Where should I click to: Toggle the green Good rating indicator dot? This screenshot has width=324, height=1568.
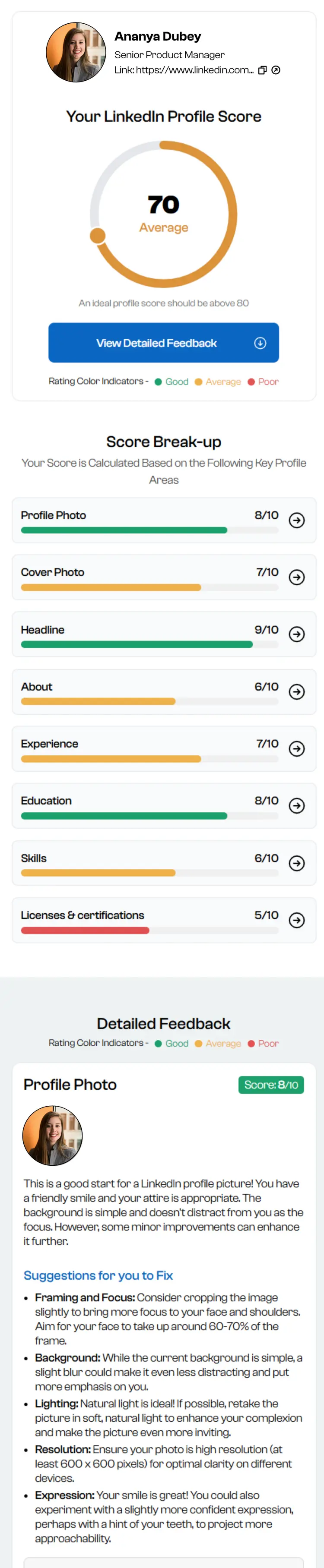click(159, 381)
